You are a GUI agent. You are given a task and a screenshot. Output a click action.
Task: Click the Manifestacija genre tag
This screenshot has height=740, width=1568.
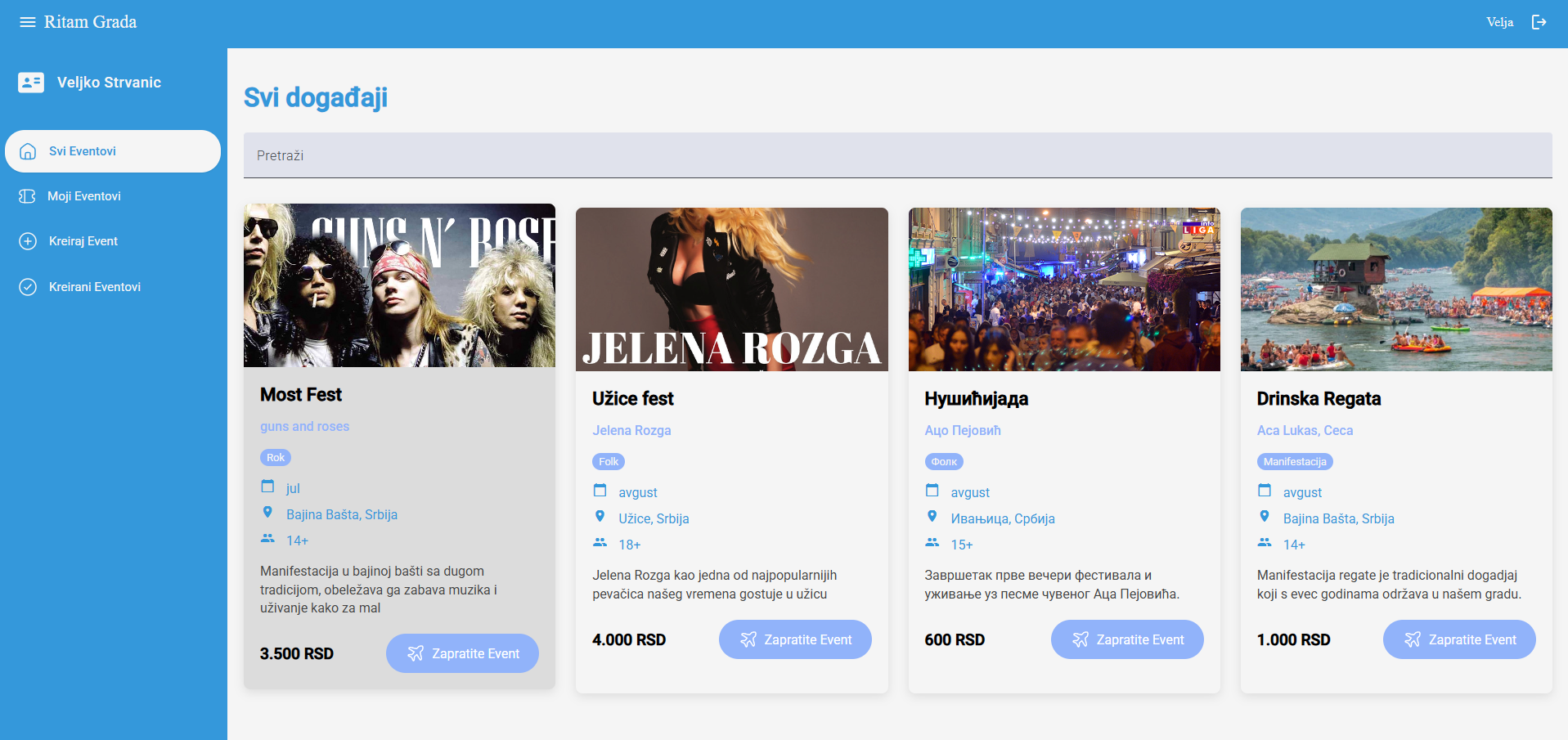[1295, 462]
